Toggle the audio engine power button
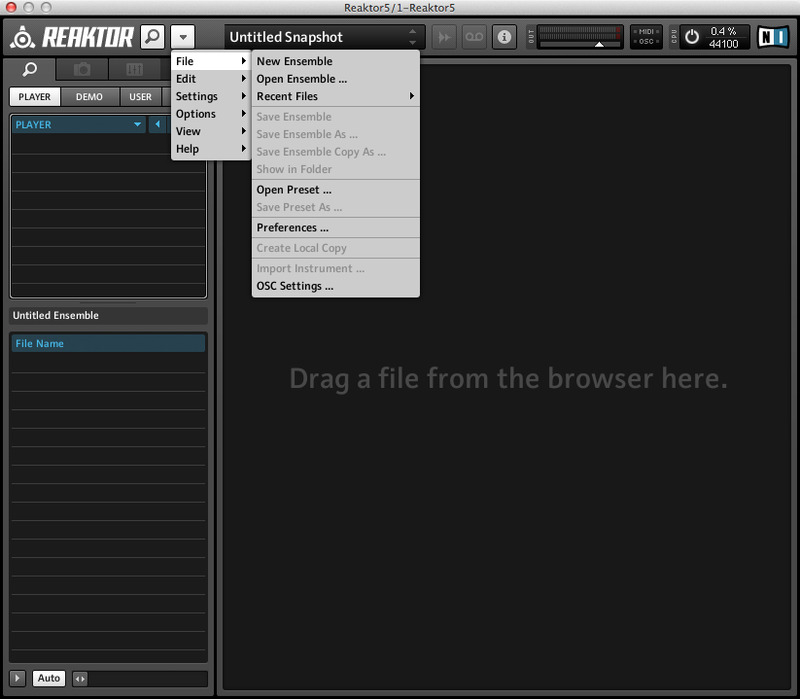The width and height of the screenshot is (800, 699). 691,37
